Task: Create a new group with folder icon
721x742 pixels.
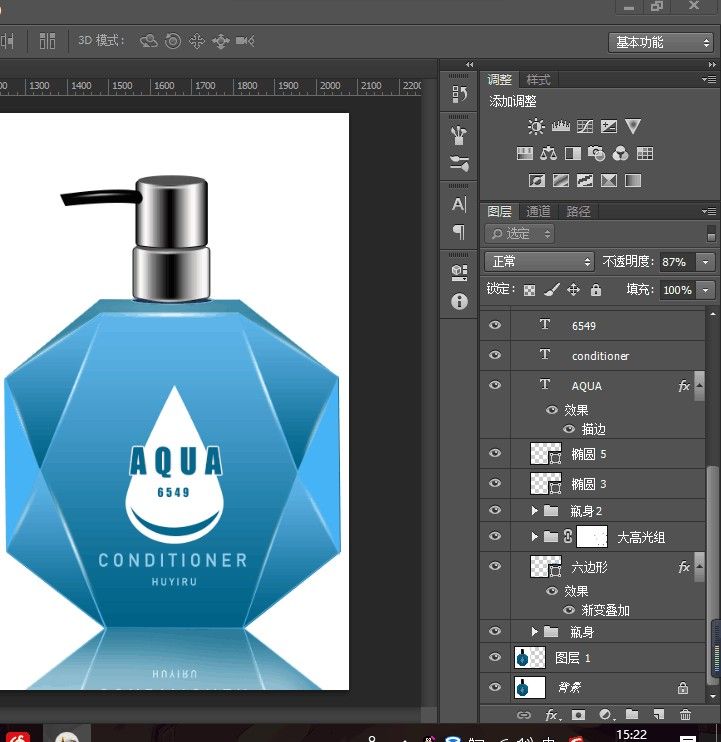Action: pyautogui.click(x=632, y=715)
